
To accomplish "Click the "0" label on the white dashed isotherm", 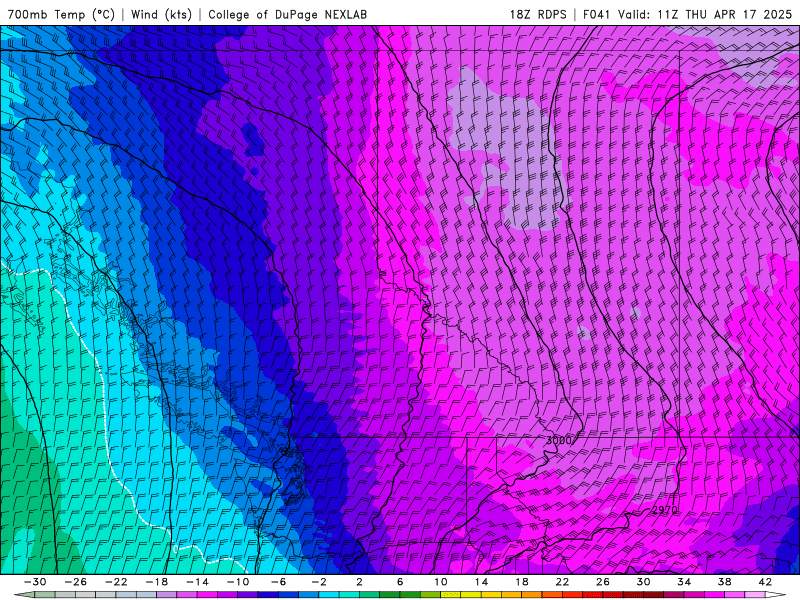I will [x=176, y=549].
